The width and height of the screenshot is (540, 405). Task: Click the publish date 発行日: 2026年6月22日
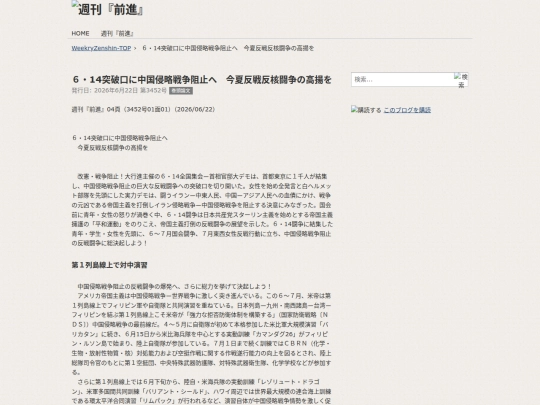(105, 91)
